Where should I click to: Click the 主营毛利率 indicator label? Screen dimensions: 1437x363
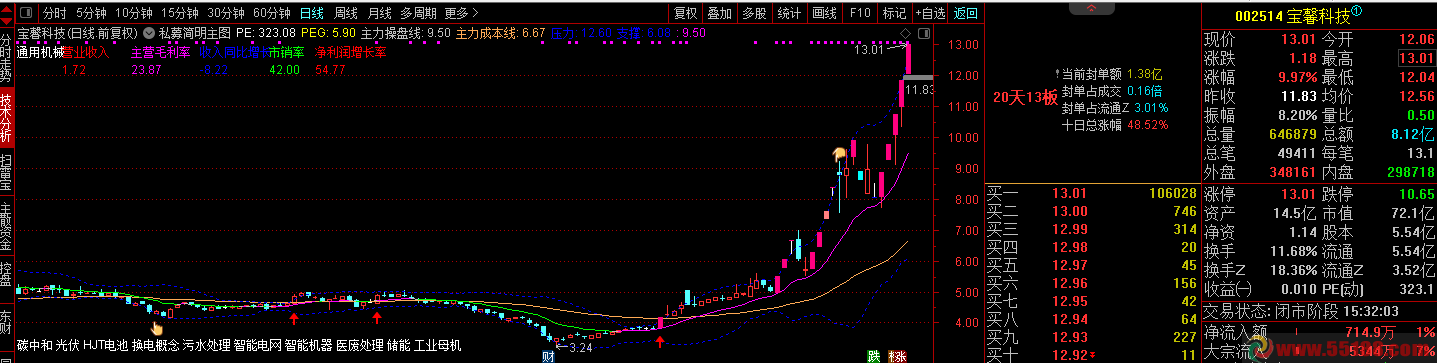pyautogui.click(x=161, y=52)
